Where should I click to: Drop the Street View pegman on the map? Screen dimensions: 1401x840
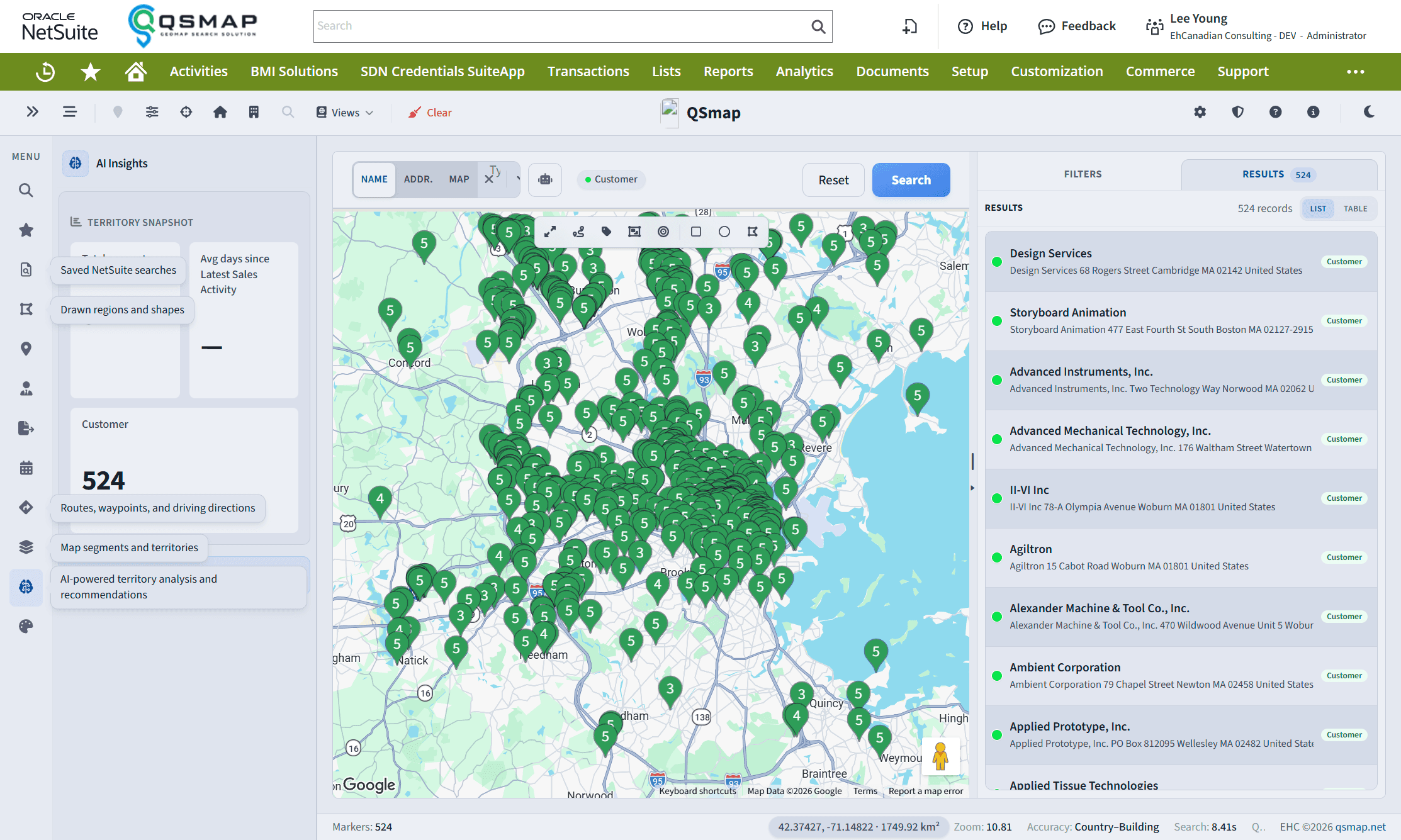940,756
